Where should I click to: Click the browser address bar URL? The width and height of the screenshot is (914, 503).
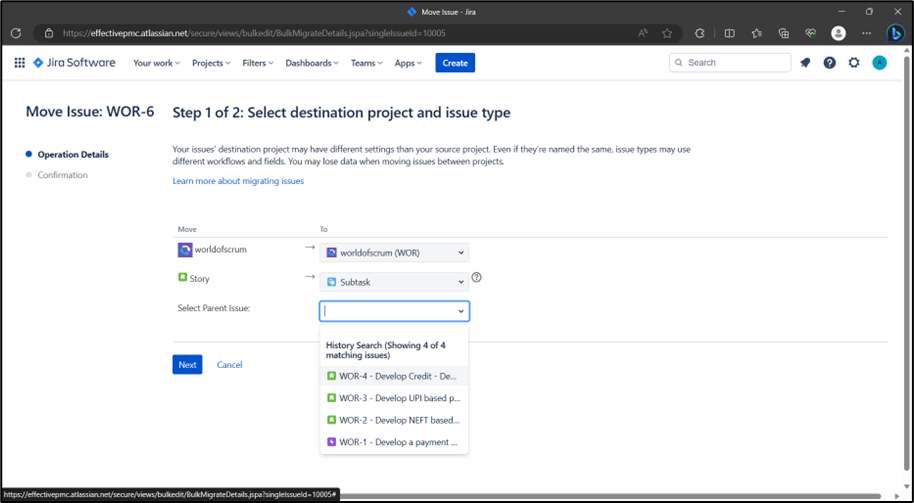point(254,33)
